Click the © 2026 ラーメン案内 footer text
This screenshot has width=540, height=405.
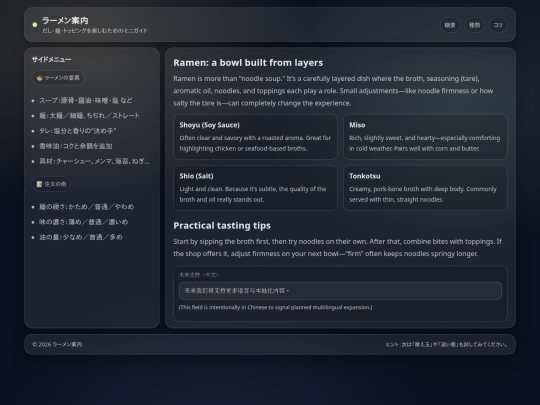click(x=57, y=344)
